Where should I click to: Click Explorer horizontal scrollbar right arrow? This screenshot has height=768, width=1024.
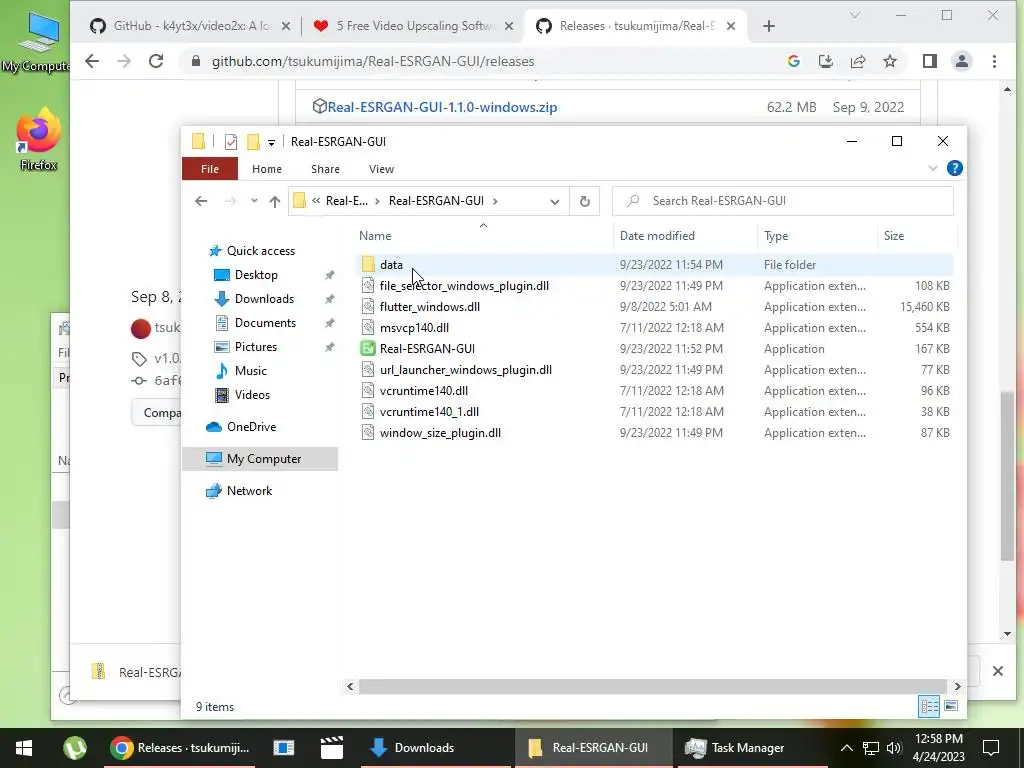click(957, 686)
